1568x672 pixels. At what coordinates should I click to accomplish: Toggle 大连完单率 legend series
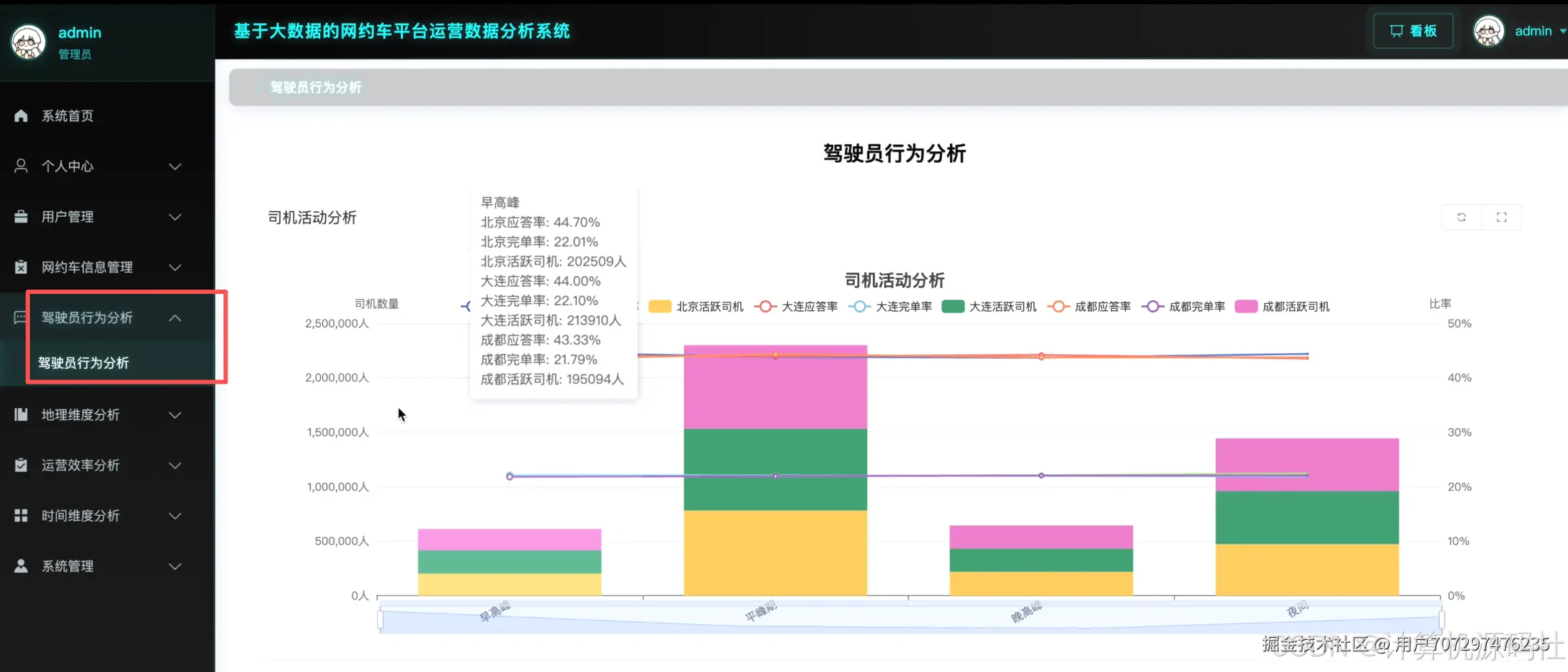point(890,307)
